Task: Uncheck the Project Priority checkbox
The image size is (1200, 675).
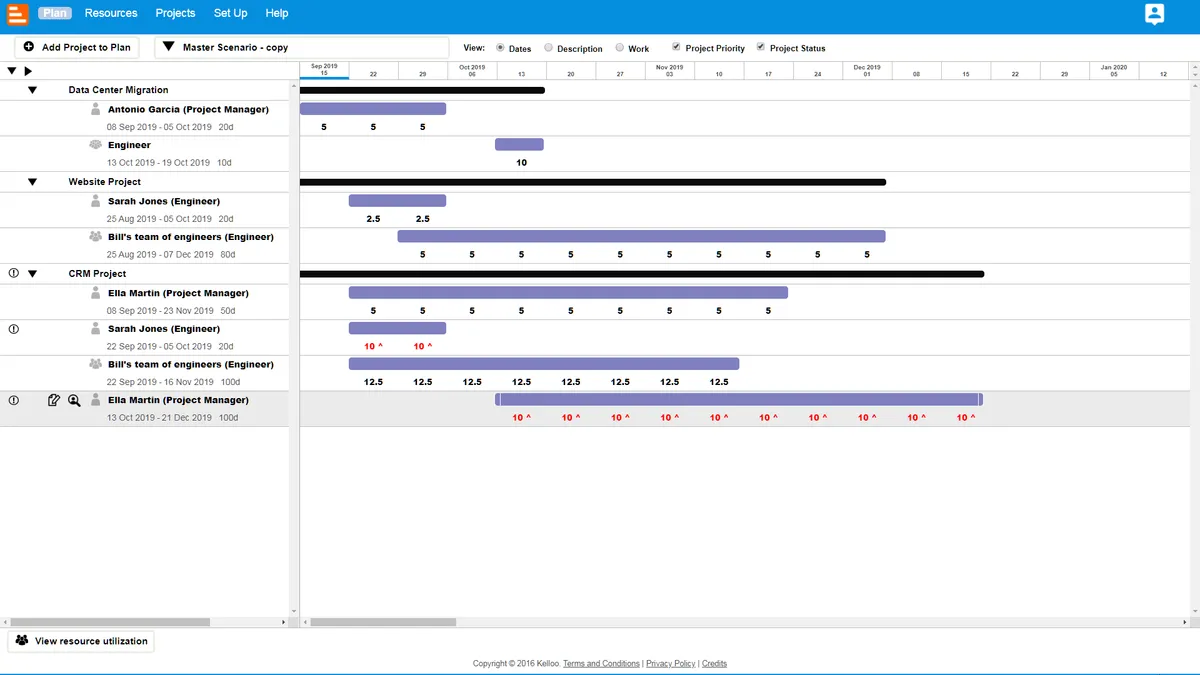Action: pos(677,47)
